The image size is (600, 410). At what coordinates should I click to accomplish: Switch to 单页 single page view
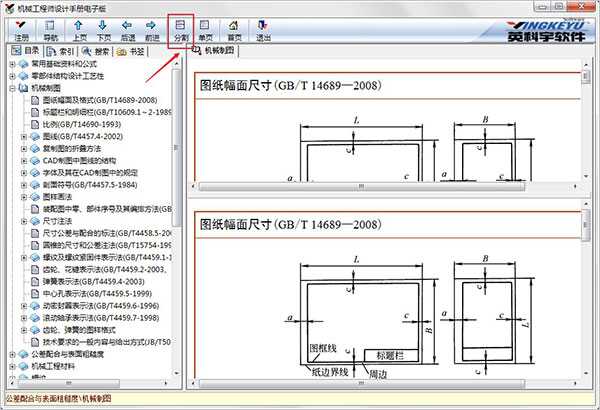coord(205,31)
